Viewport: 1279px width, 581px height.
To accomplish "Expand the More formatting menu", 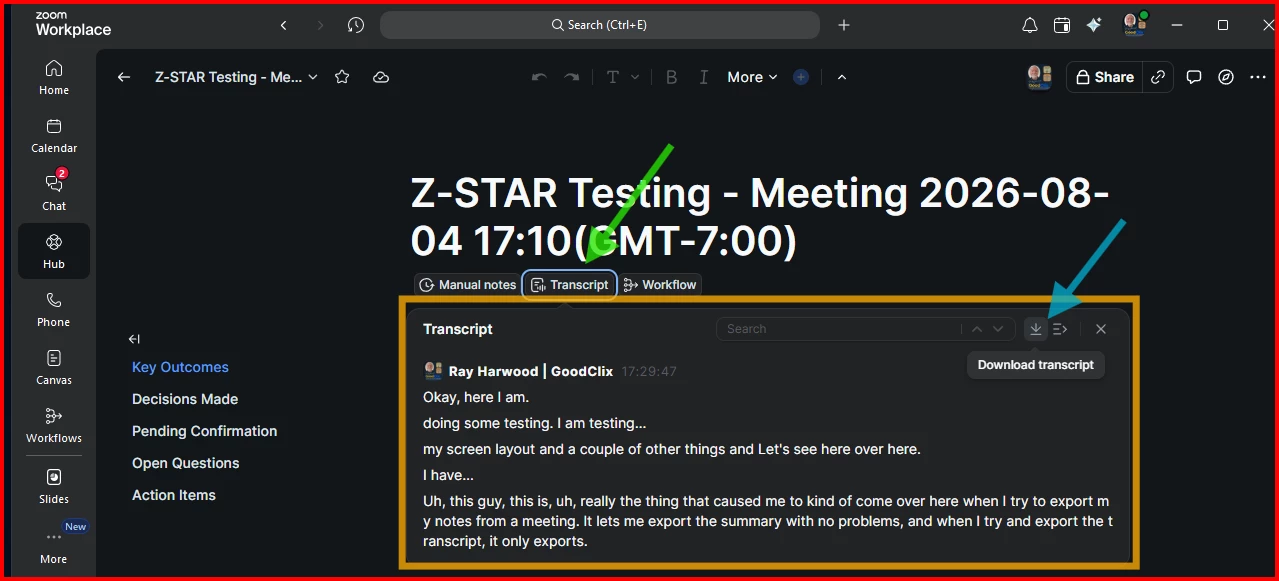I will click(x=752, y=77).
